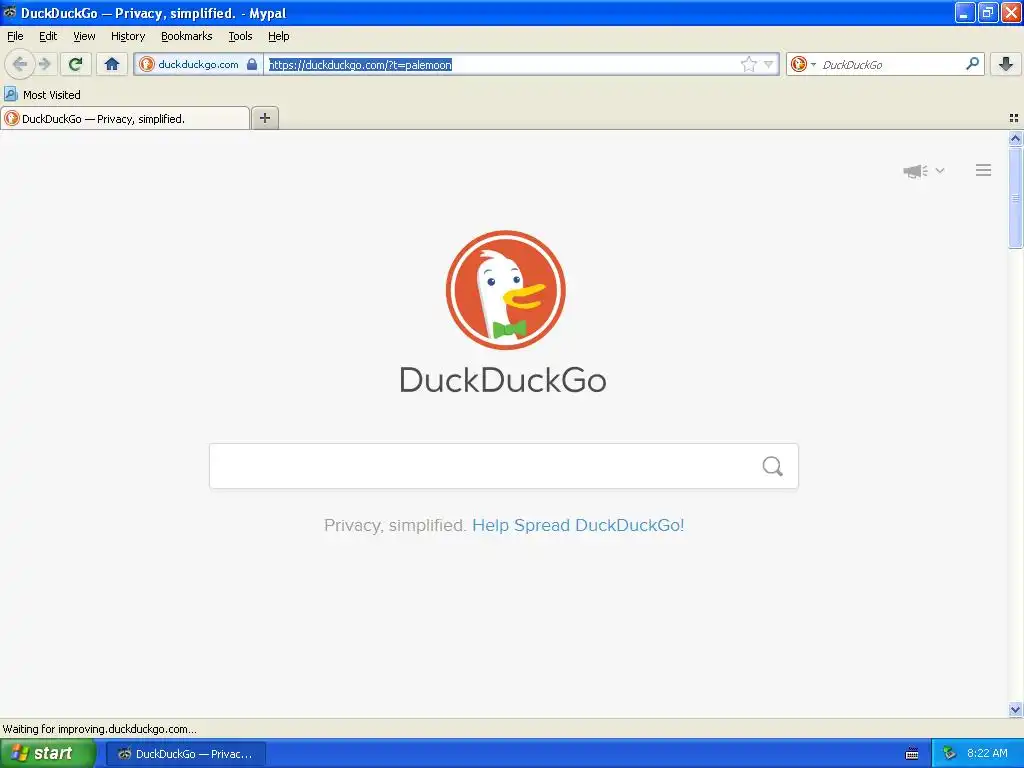Open the Bookmarks menu
The width and height of the screenshot is (1024, 768).
coord(187,37)
